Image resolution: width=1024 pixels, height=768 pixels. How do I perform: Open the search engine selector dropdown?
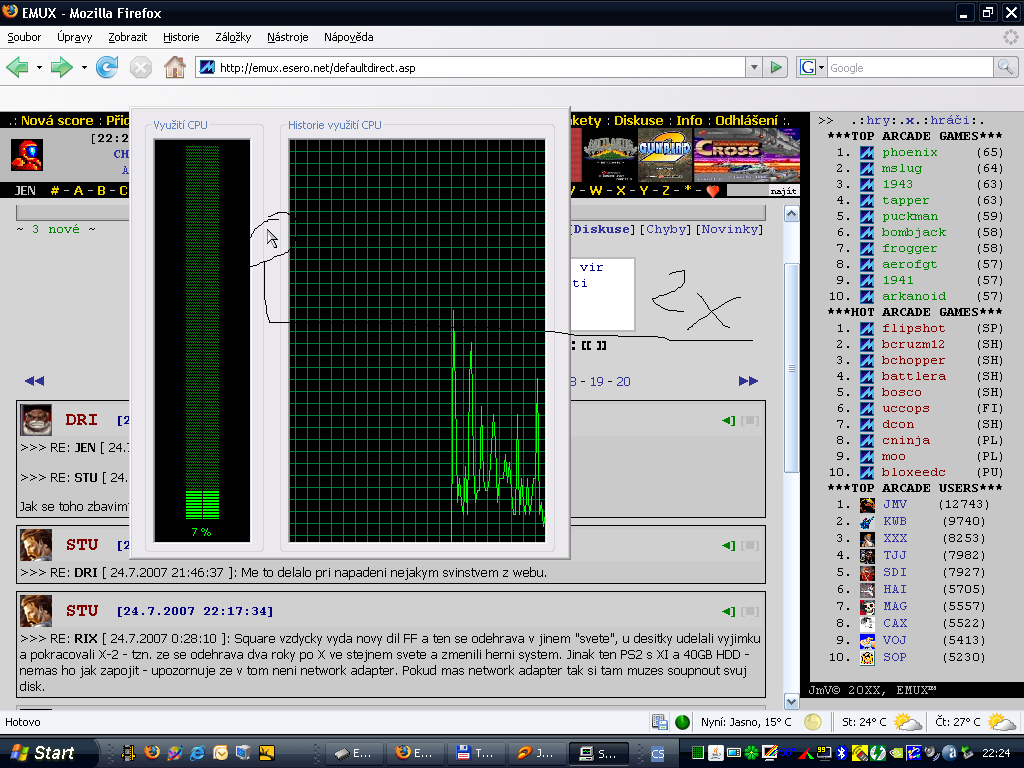point(822,67)
